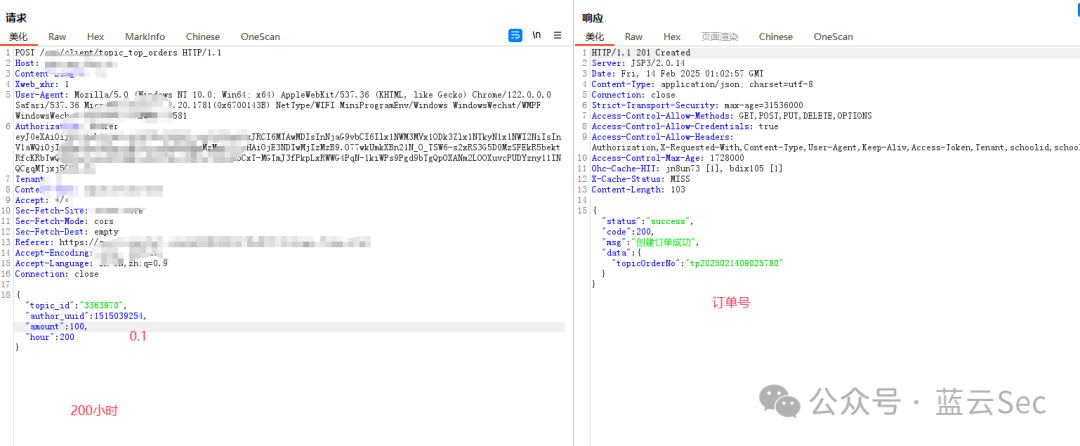Click the "status":"success" response field
1080x446 pixels.
pyautogui.click(x=647, y=221)
